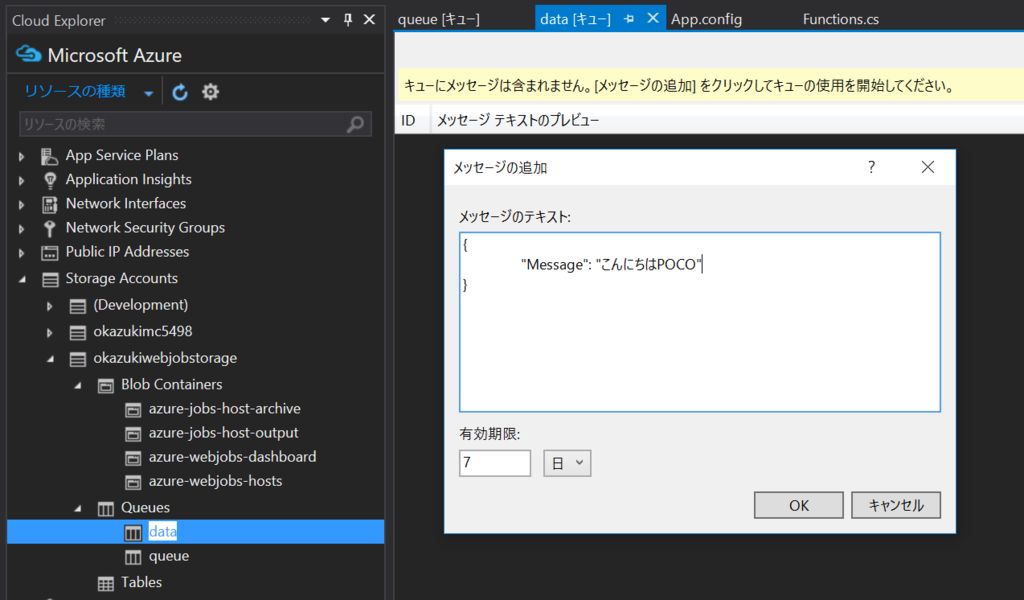The height and width of the screenshot is (600, 1024).
Task: Select the azure-webjobs-dashboard text label
Action: click(x=232, y=457)
